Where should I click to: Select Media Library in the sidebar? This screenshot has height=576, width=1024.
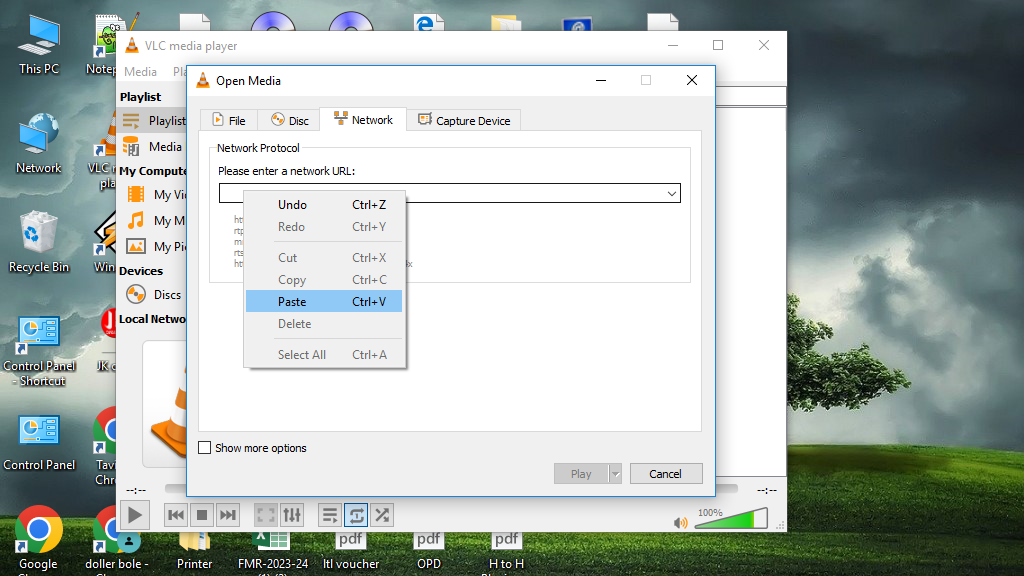[x=153, y=147]
